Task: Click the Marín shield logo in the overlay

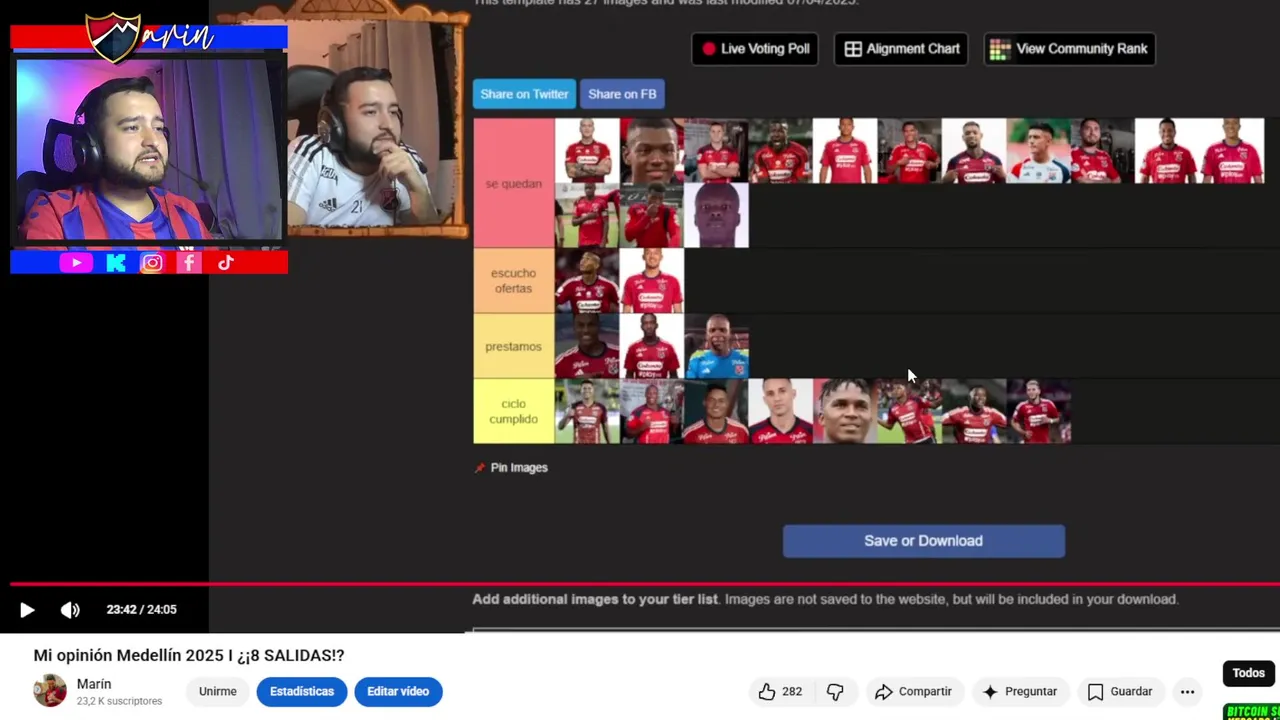Action: [113, 37]
